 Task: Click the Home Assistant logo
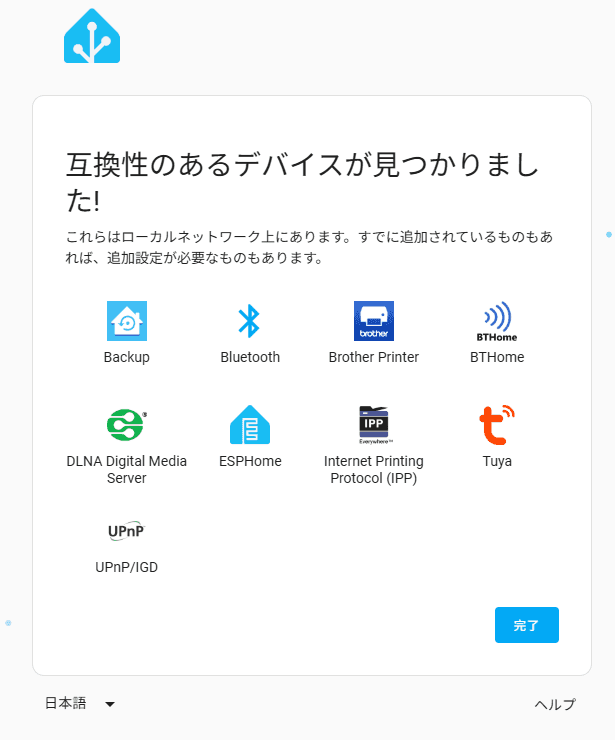[92, 36]
